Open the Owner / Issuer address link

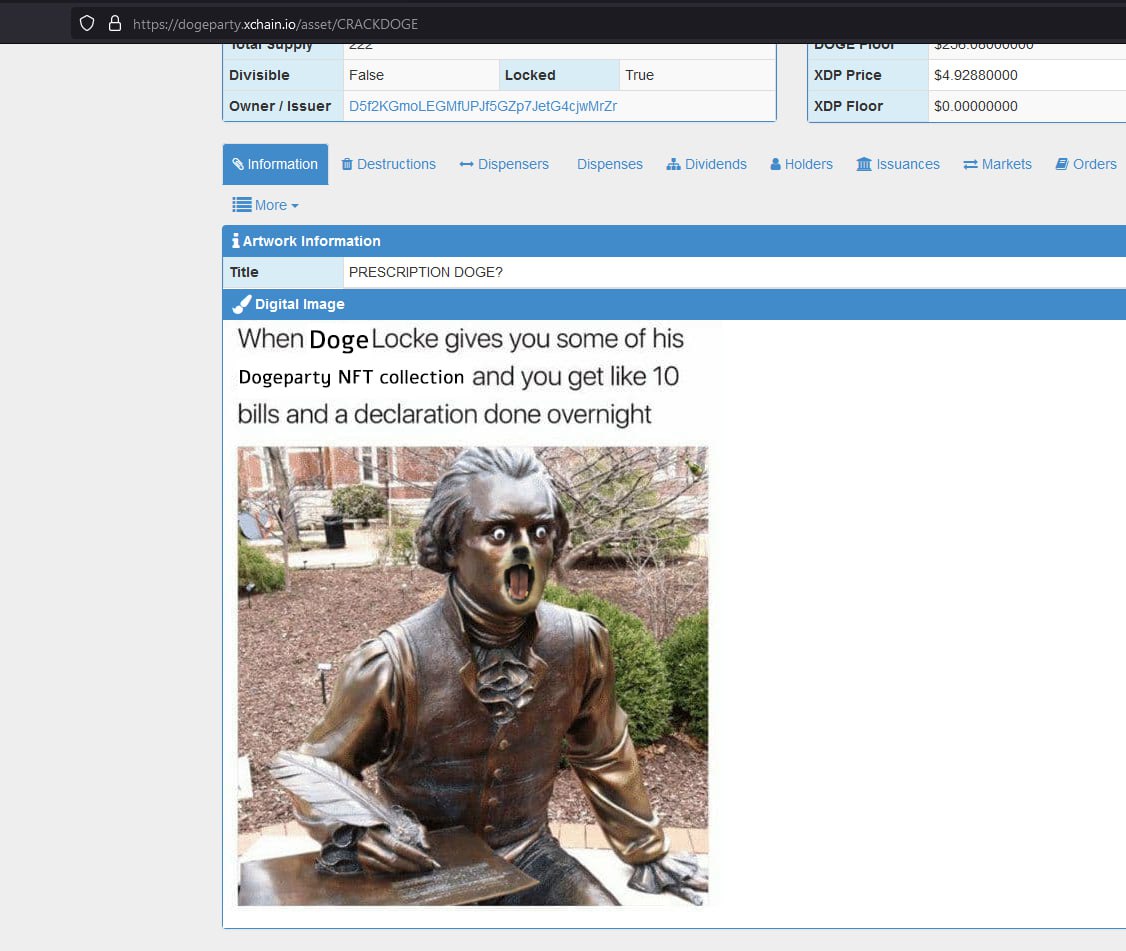tap(483, 106)
